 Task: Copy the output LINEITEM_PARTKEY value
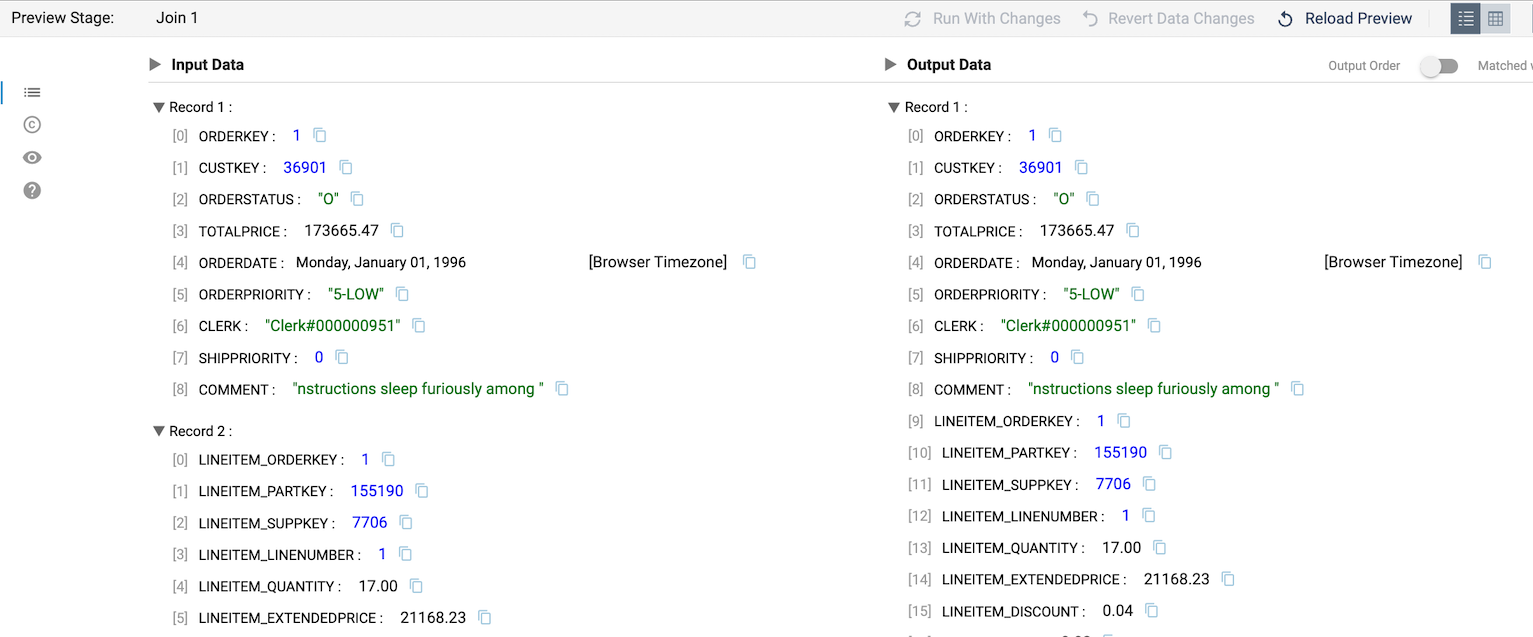(1165, 453)
